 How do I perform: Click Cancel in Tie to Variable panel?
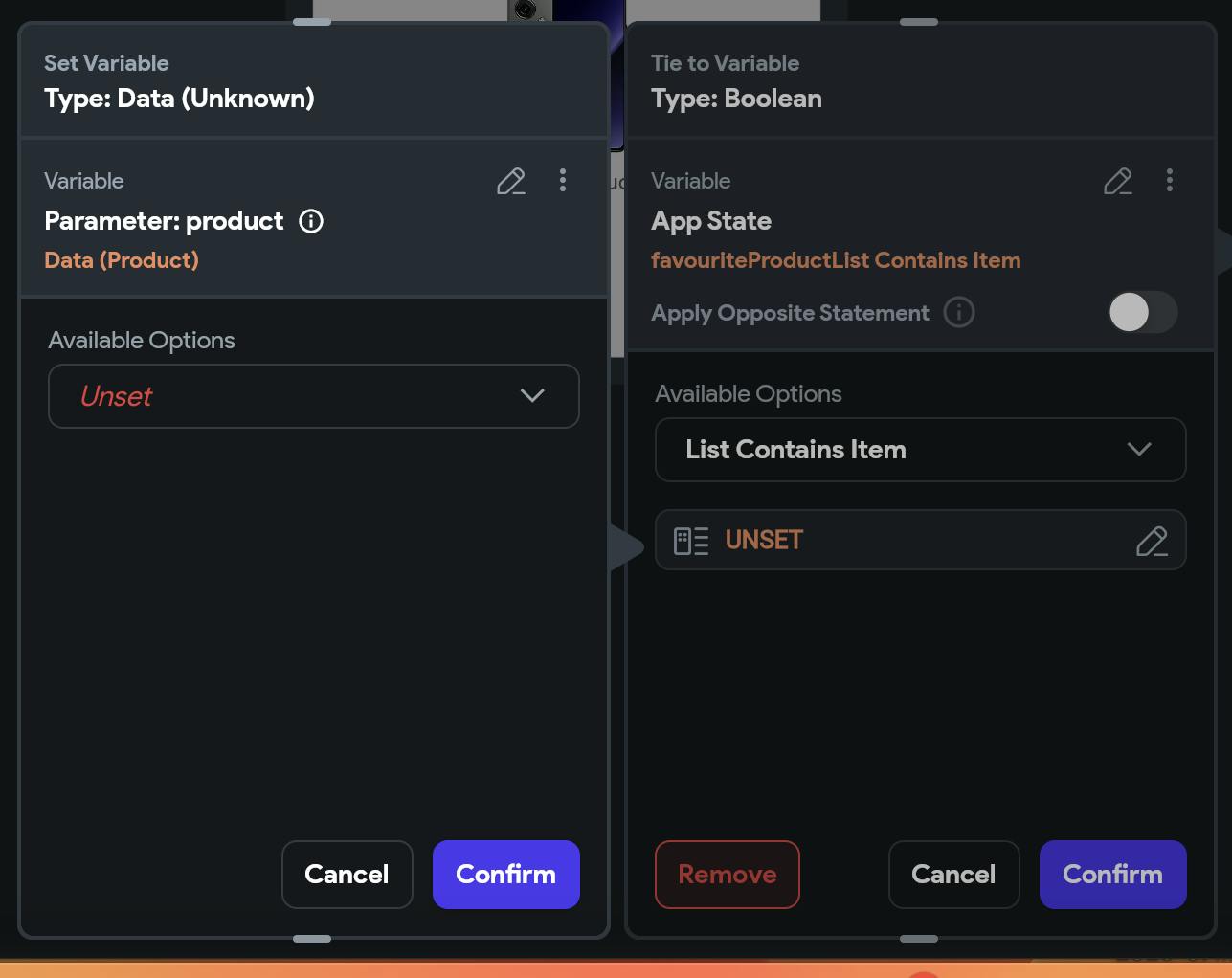pos(953,875)
